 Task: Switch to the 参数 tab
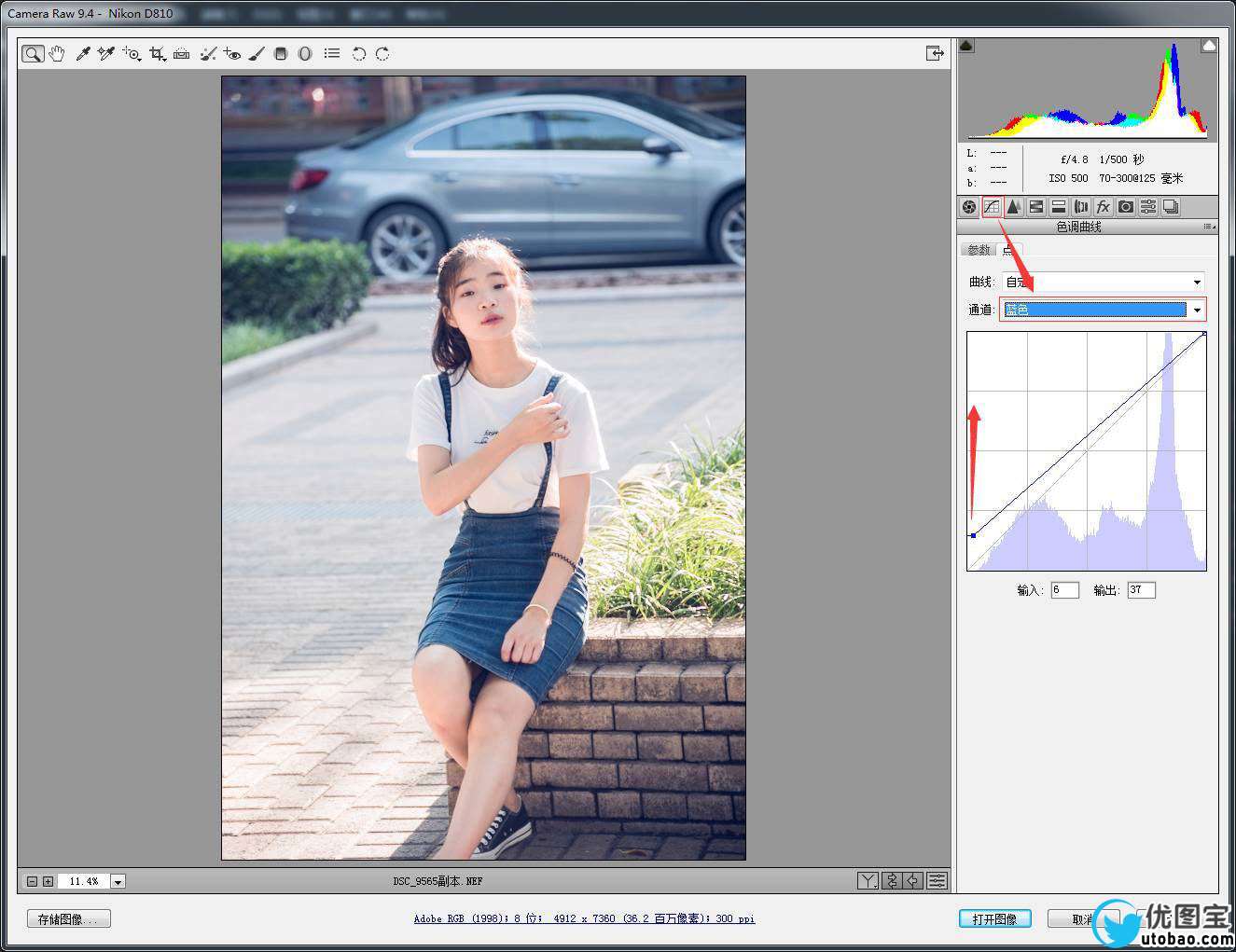point(978,250)
